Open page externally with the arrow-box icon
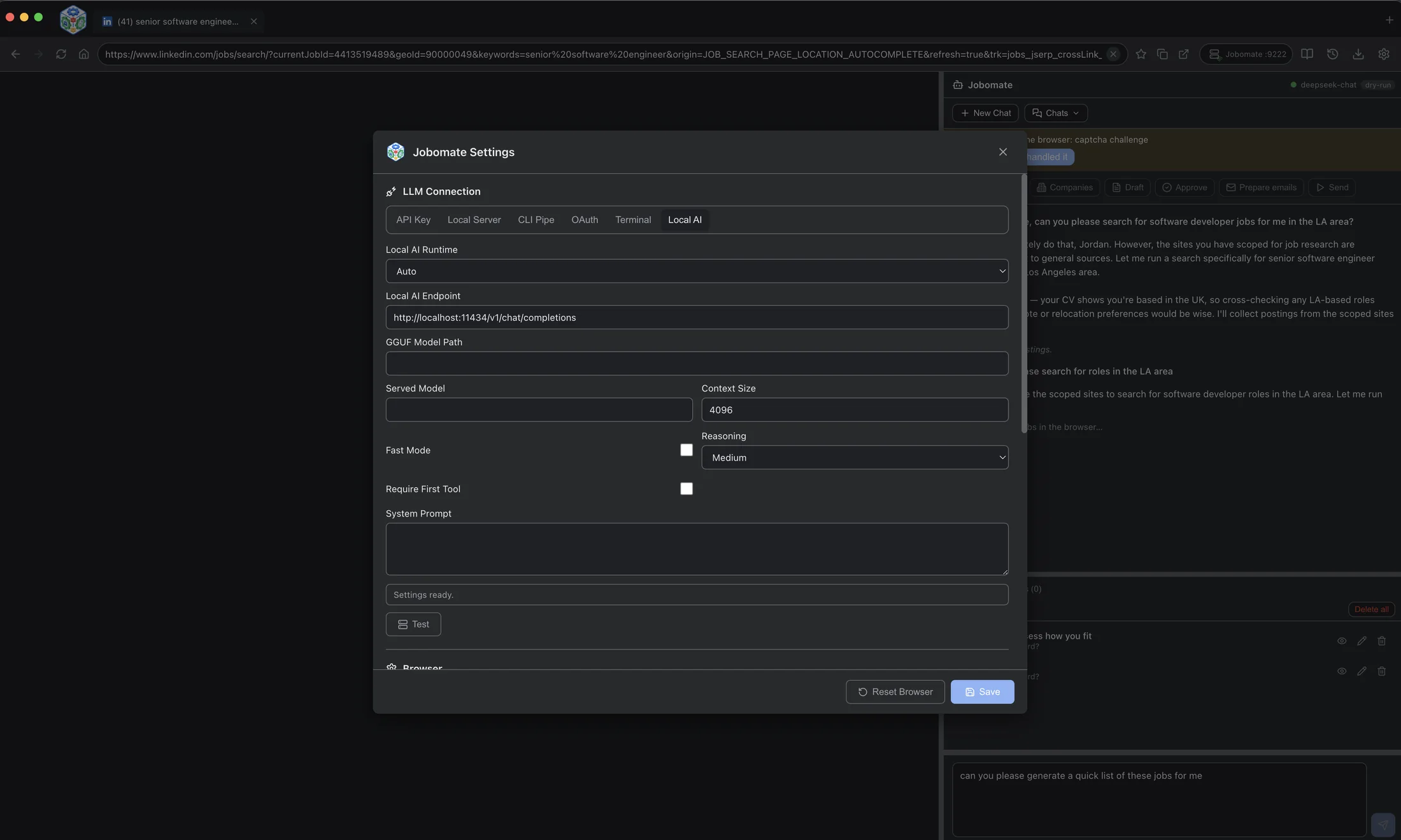1401x840 pixels. click(1184, 54)
